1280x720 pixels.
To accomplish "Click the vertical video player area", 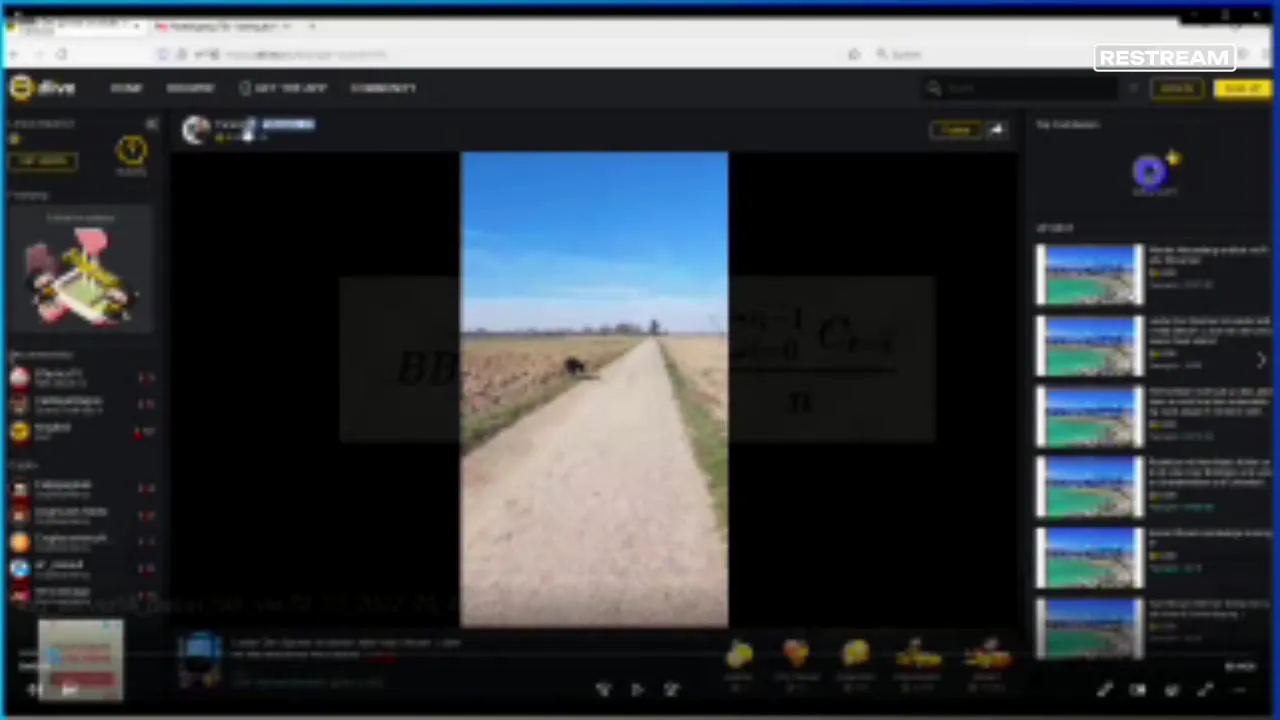I will 594,390.
